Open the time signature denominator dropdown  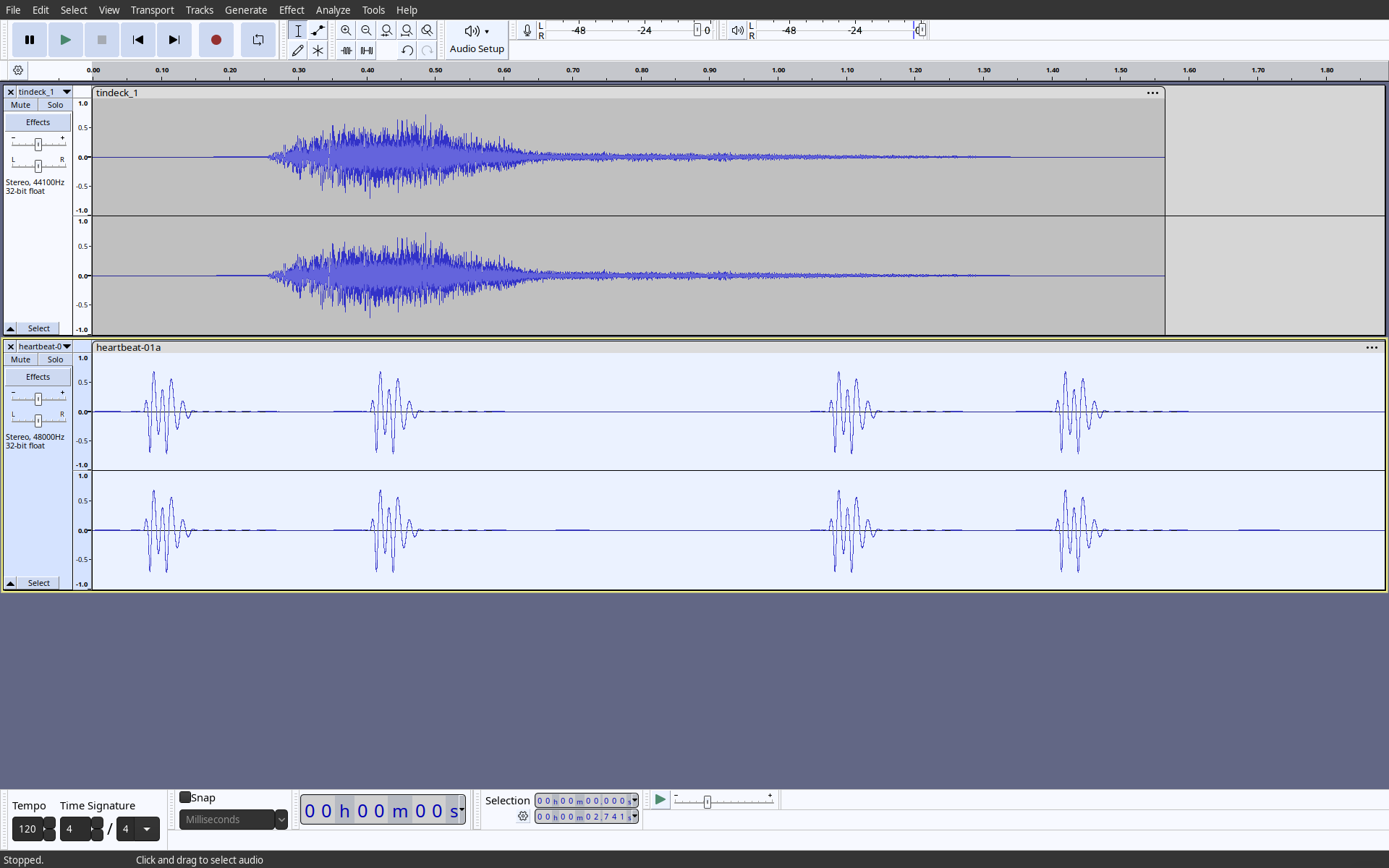click(x=147, y=829)
